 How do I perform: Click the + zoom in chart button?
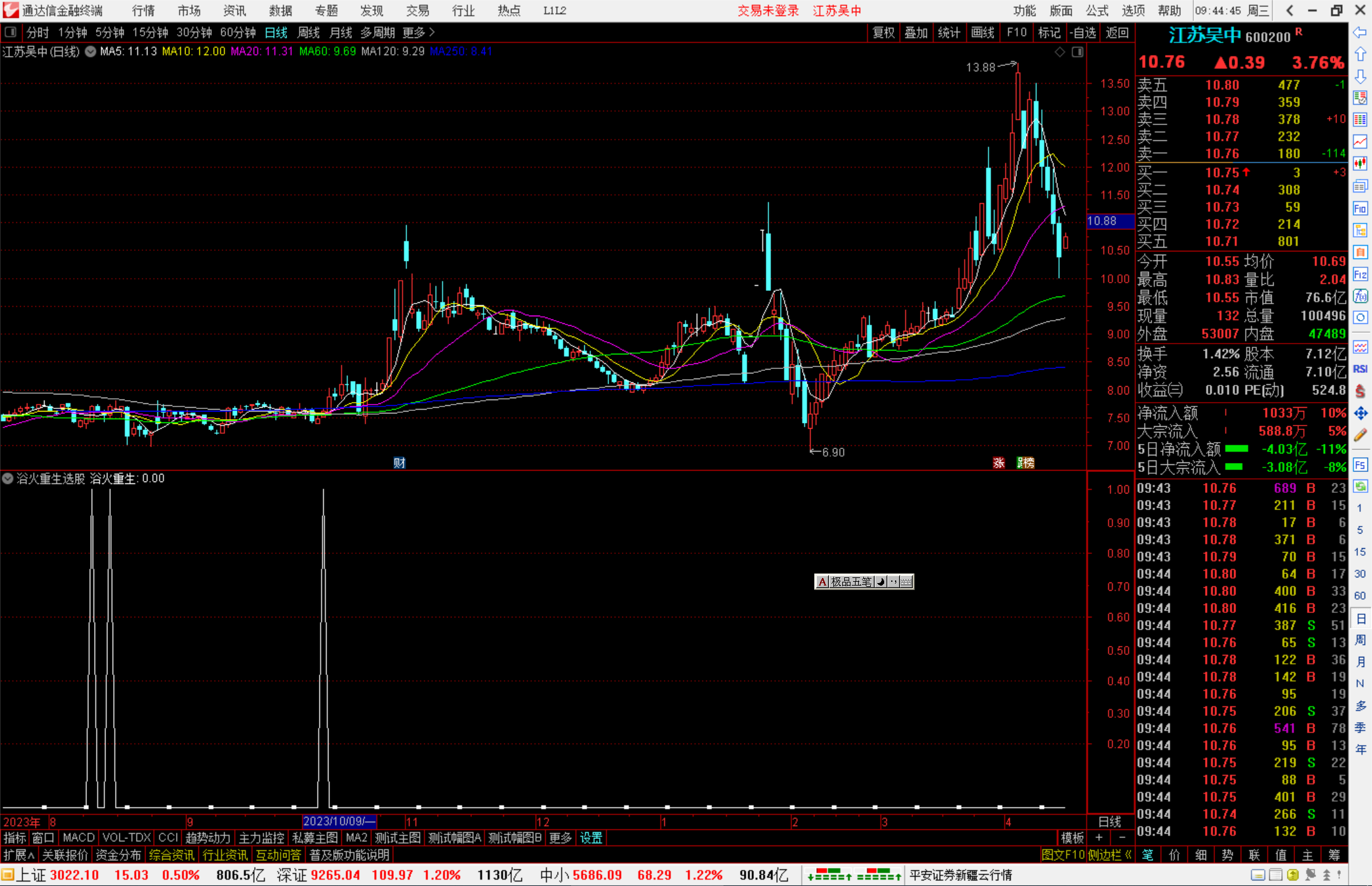1100,838
